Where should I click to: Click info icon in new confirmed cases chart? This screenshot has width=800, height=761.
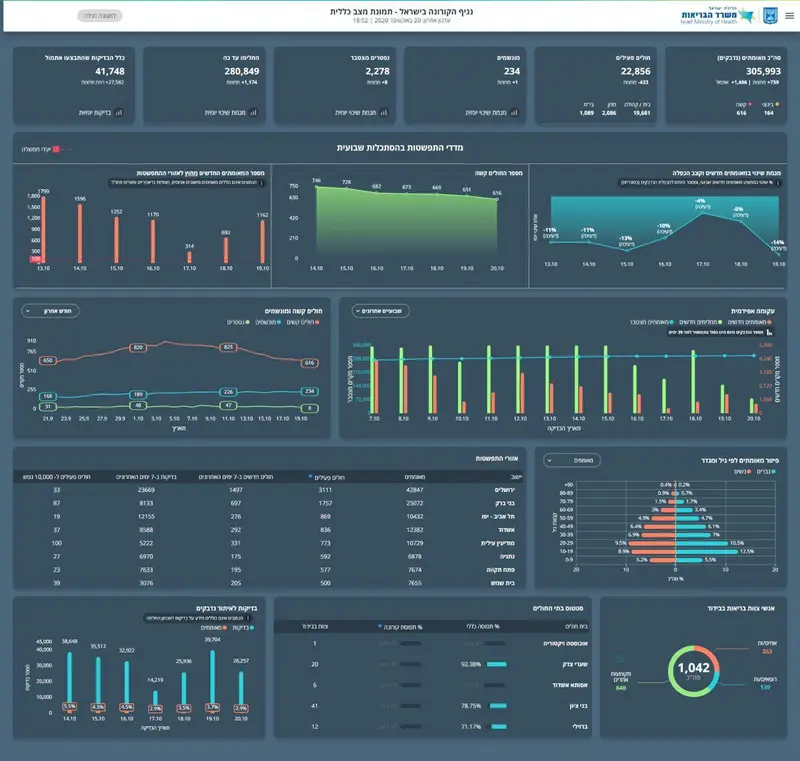(x=262, y=183)
